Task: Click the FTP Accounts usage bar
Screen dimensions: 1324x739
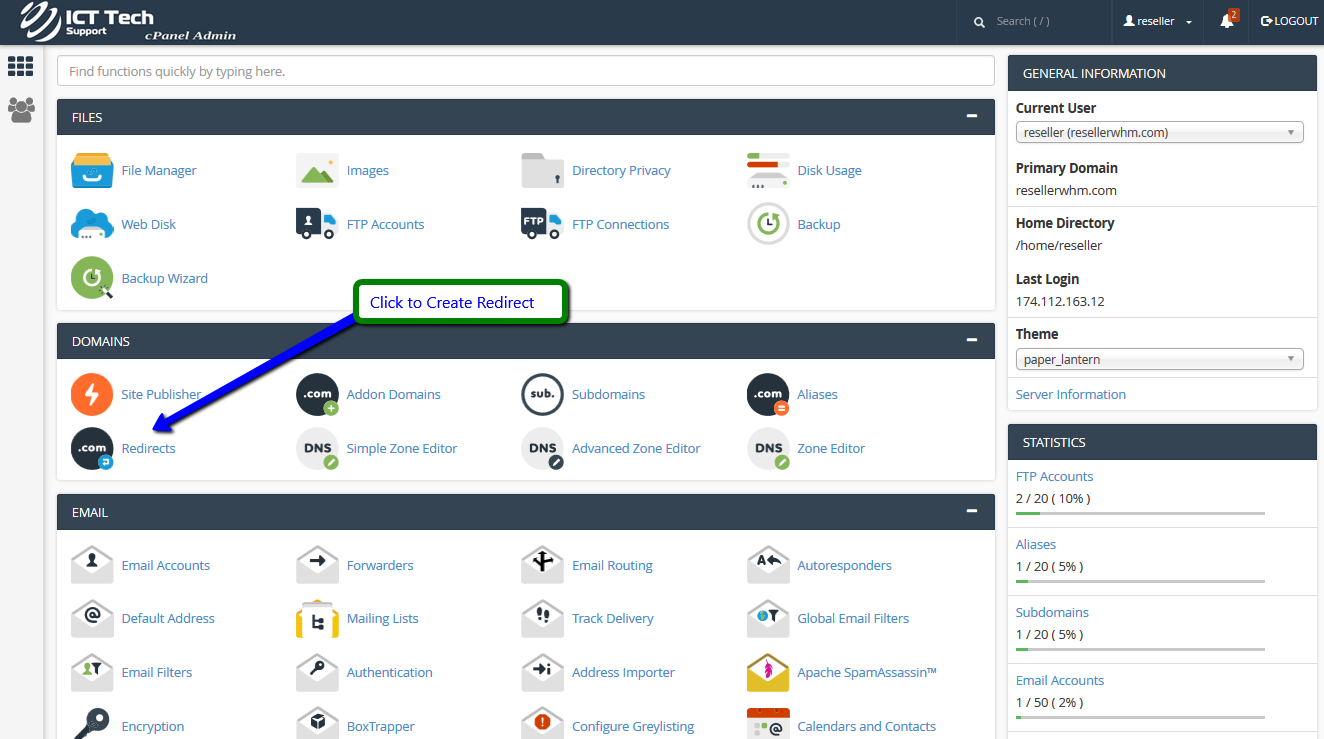Action: point(1140,513)
